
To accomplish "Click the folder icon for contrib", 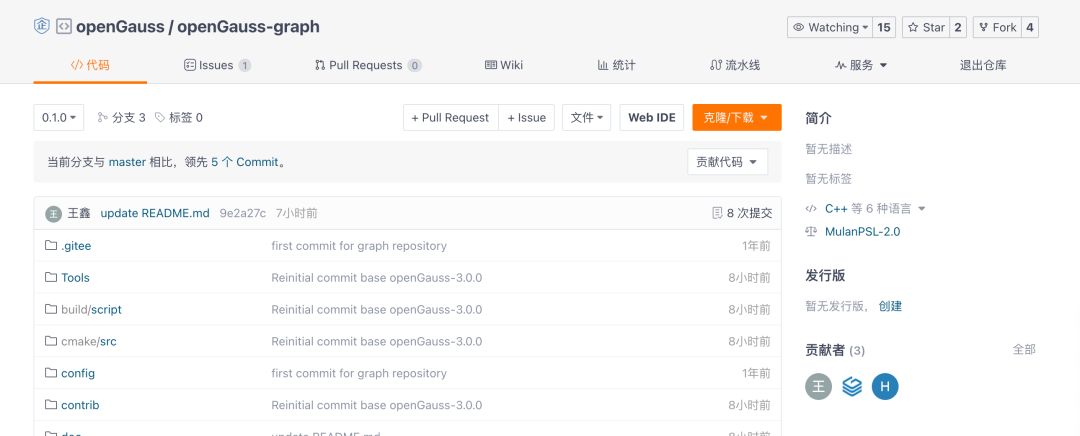I will pos(50,404).
